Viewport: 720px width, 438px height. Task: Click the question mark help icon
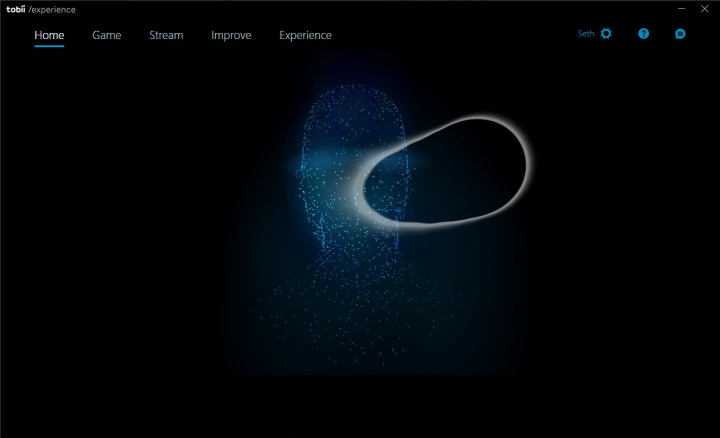(x=643, y=34)
